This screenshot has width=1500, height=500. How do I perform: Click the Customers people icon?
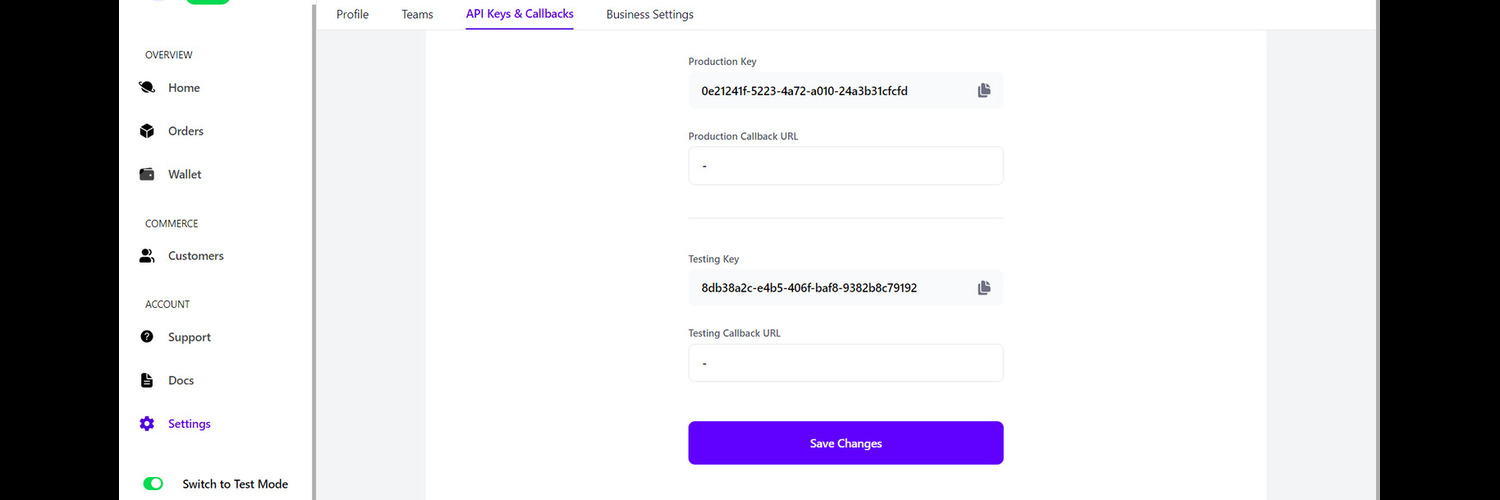(147, 256)
